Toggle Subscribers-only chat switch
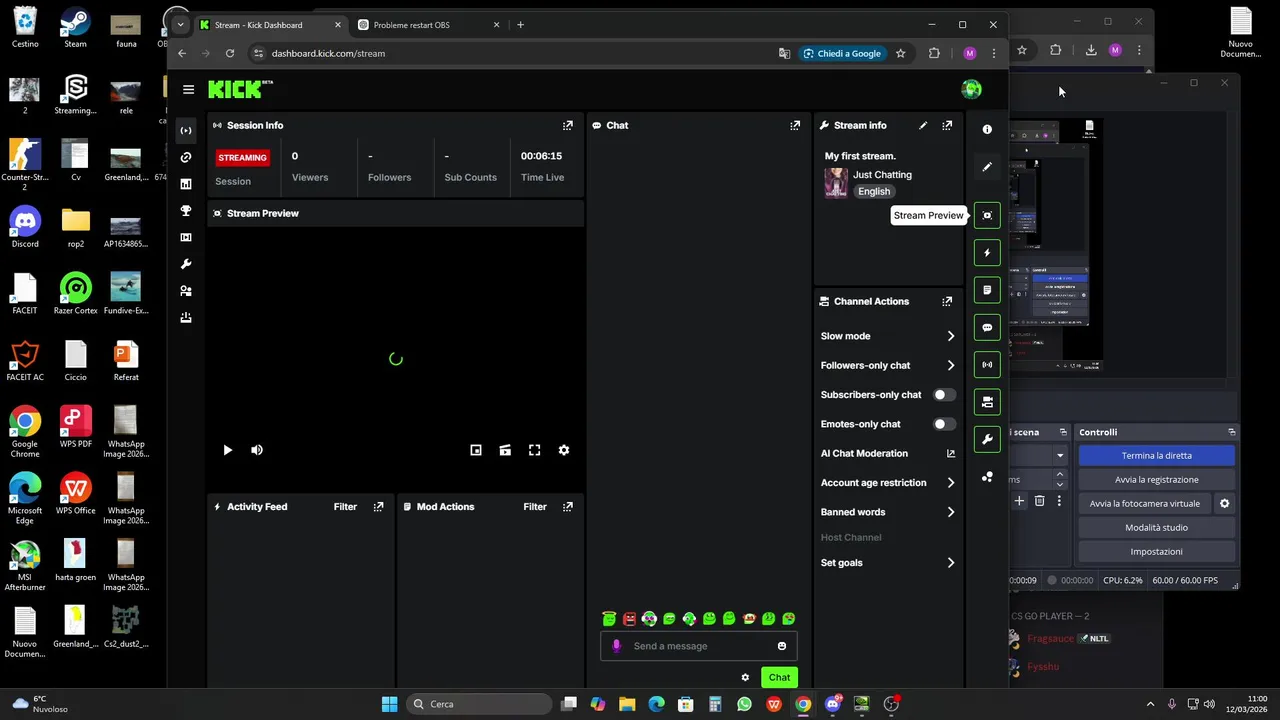The width and height of the screenshot is (1280, 720). coord(944,395)
